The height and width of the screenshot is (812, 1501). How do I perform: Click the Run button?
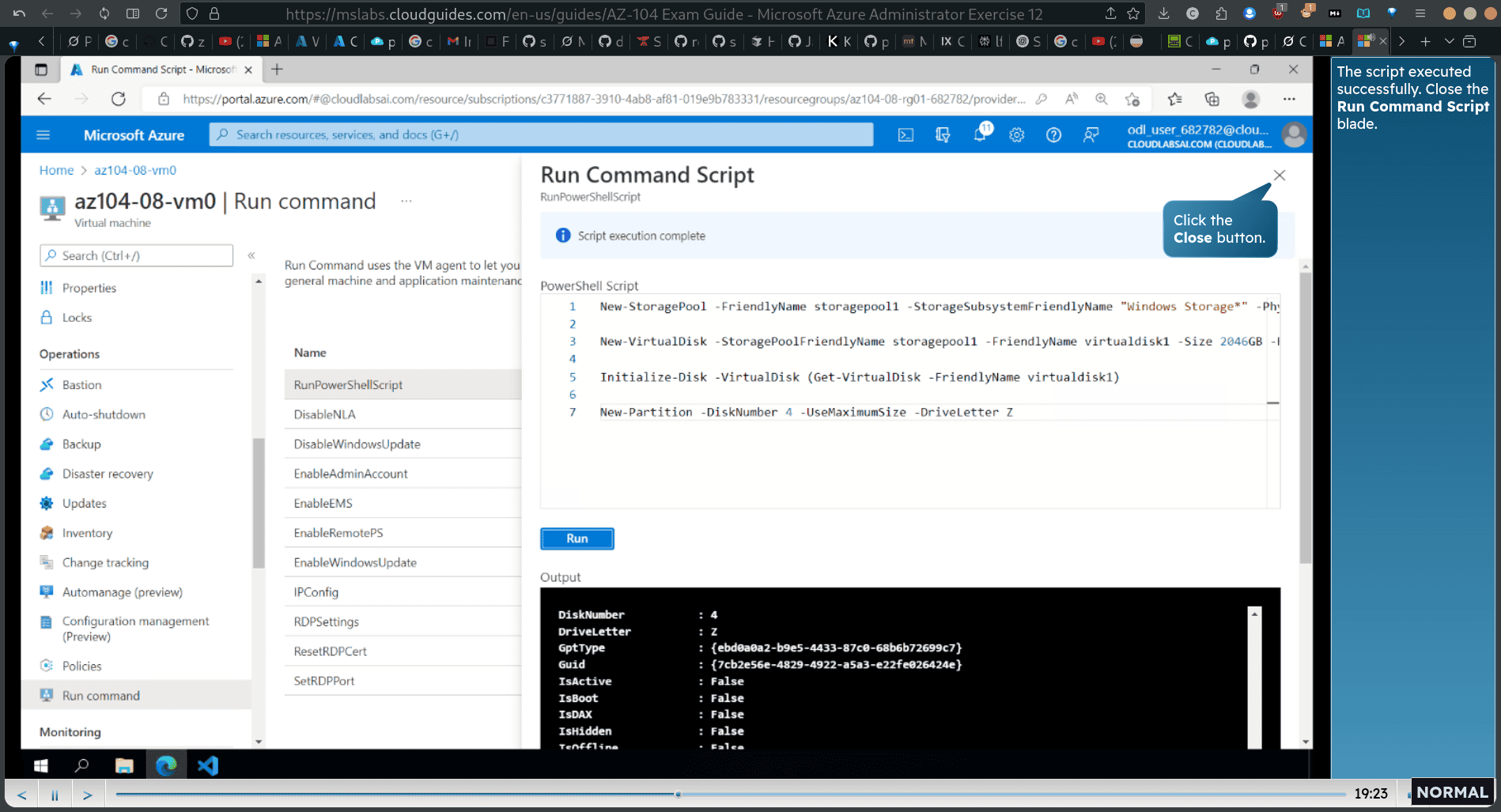[x=577, y=538]
